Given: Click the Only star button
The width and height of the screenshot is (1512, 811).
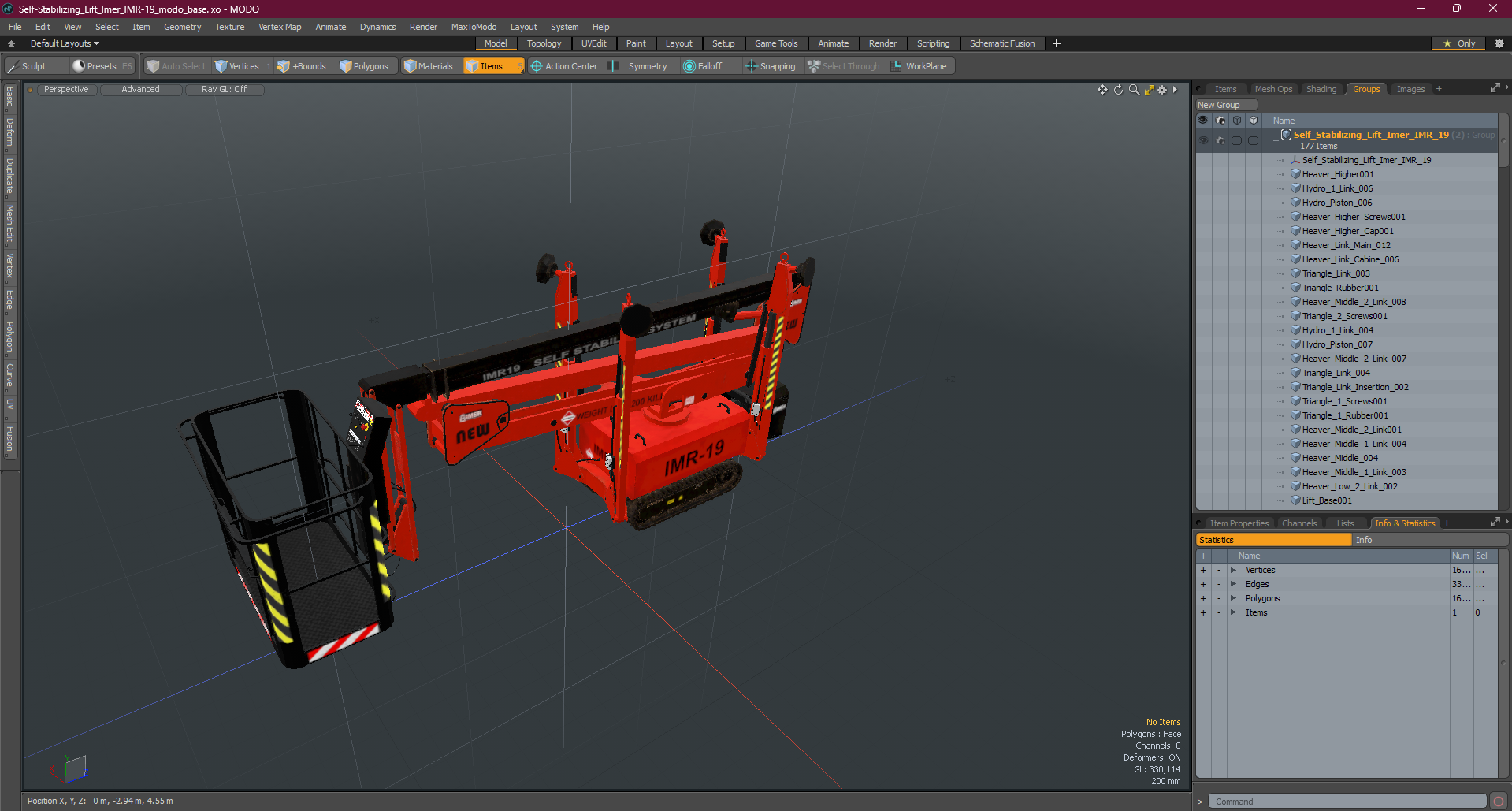Looking at the screenshot, I should click(x=1458, y=43).
